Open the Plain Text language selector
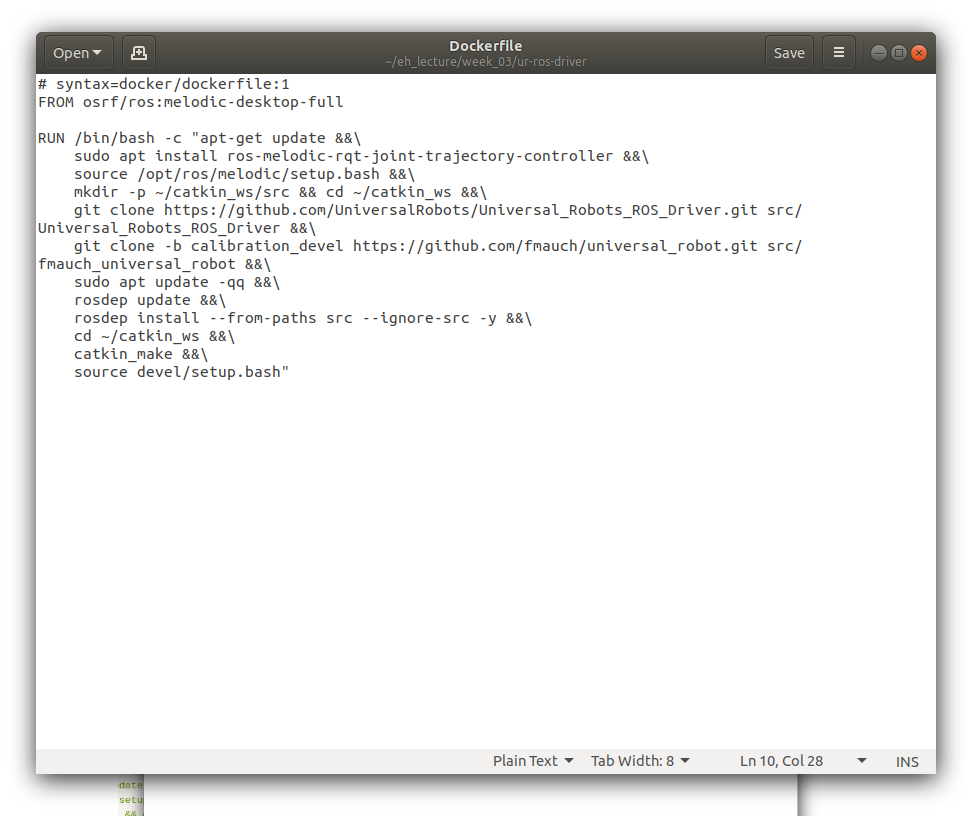 click(x=533, y=761)
